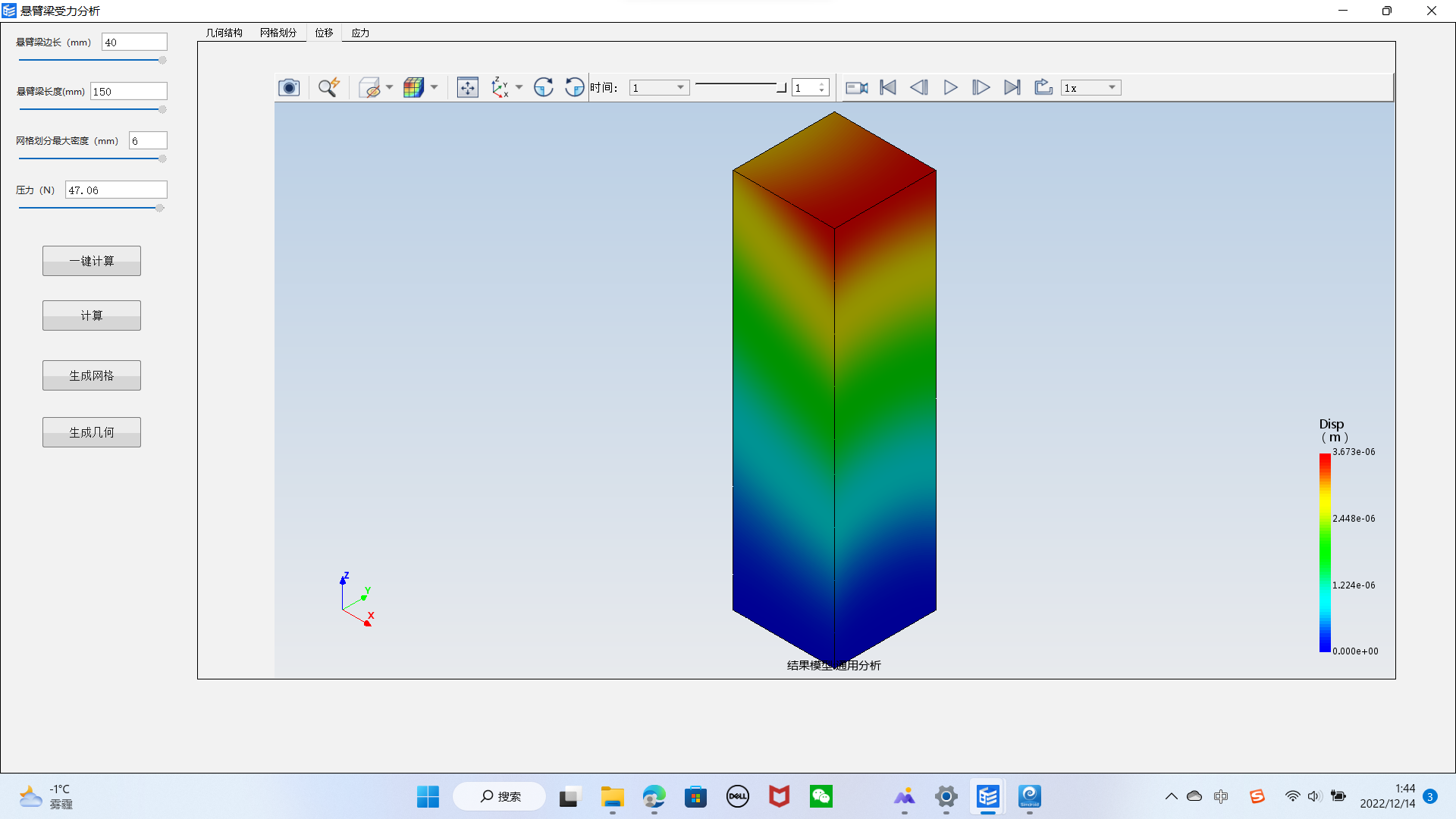
Task: Open WeChat from the taskbar
Action: pos(821,797)
